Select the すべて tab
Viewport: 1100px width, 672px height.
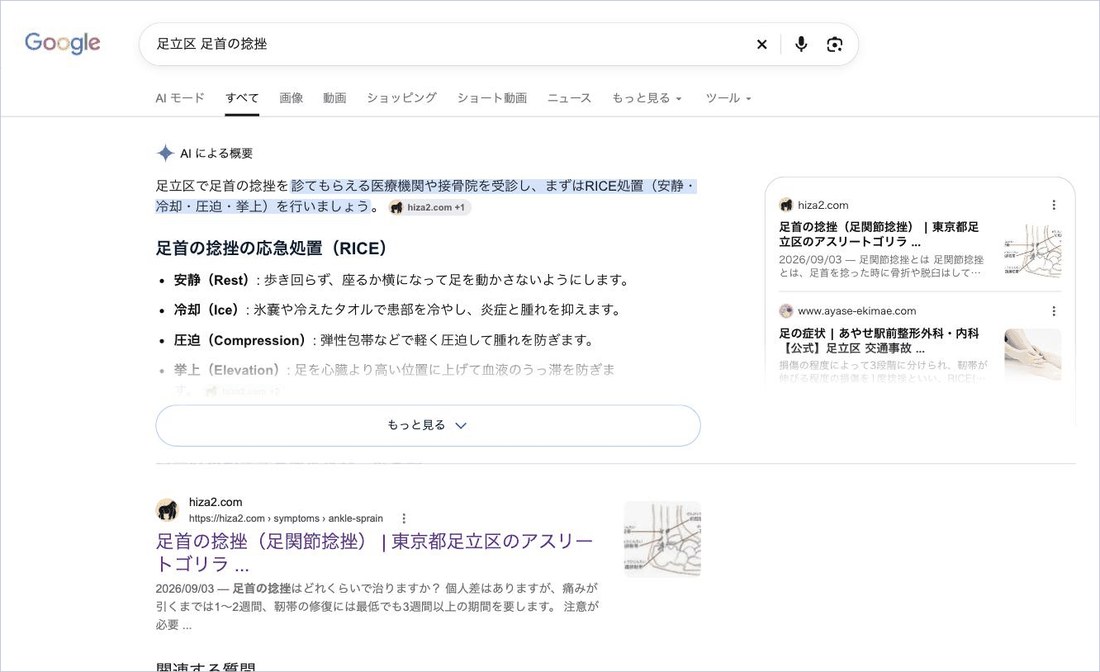pos(242,98)
